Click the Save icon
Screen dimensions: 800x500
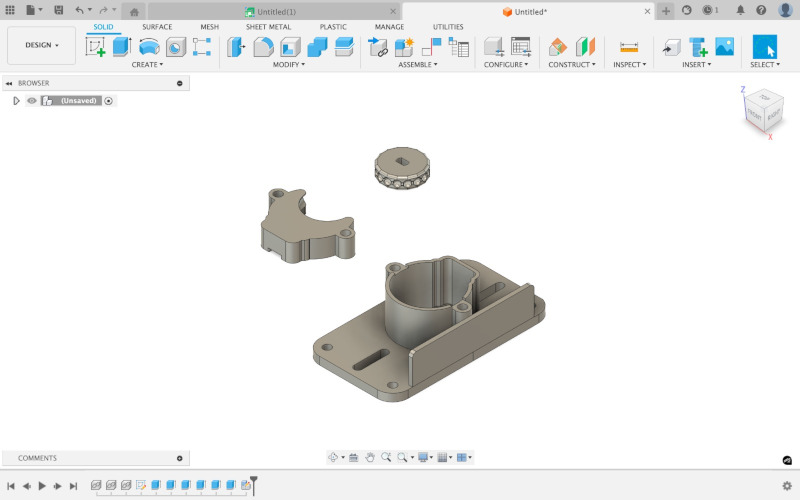[59, 10]
